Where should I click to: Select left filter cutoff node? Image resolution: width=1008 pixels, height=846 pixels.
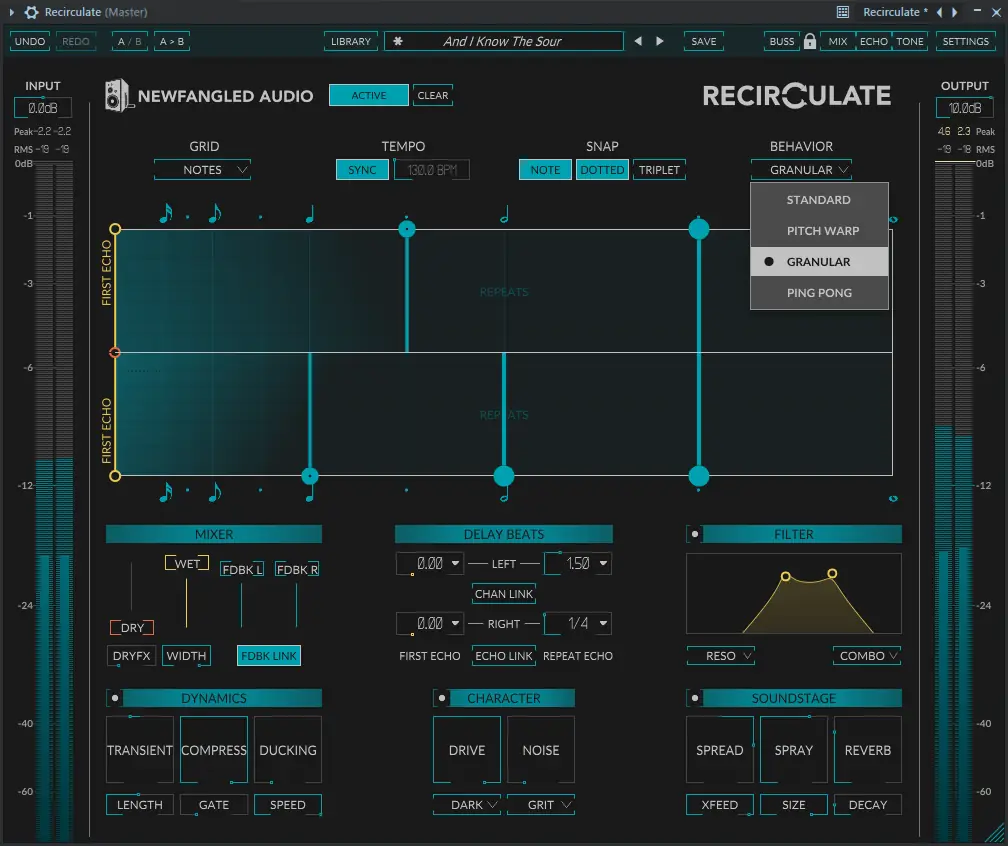click(x=785, y=577)
